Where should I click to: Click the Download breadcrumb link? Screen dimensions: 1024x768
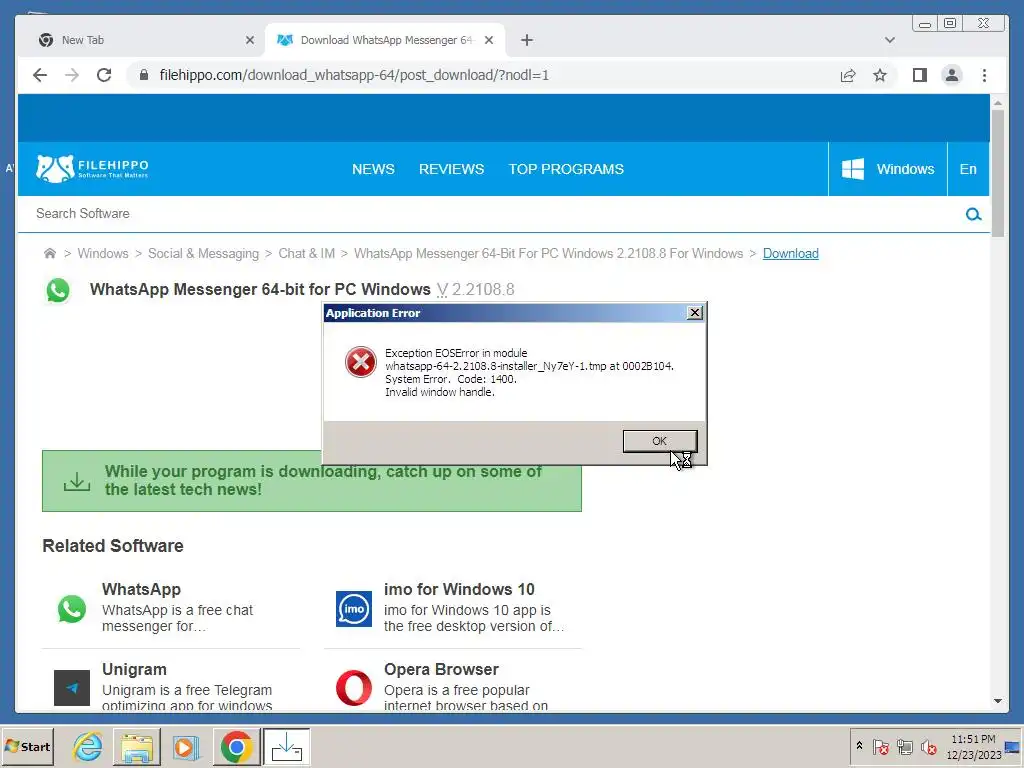coord(790,253)
